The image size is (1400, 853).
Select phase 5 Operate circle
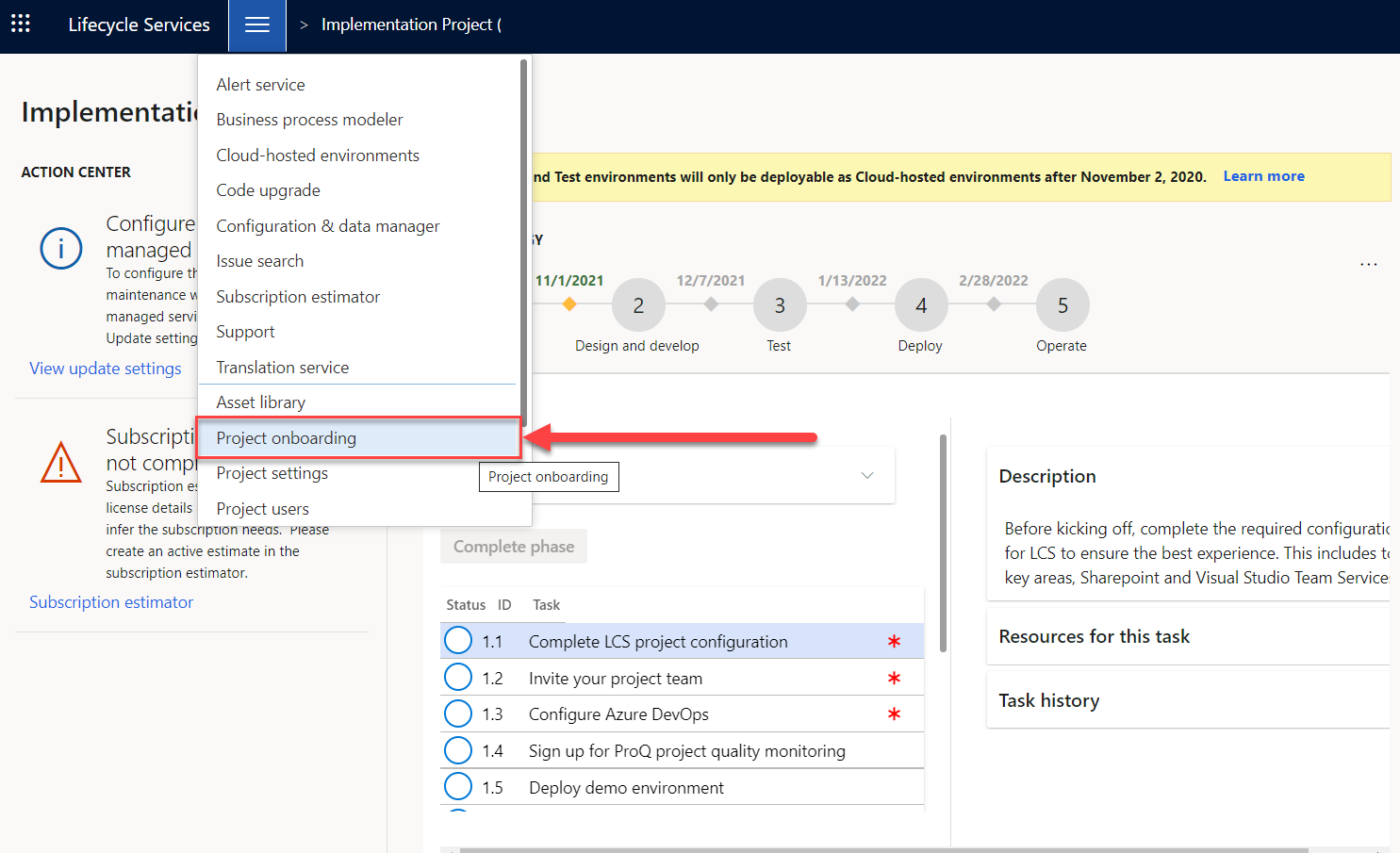1062,305
